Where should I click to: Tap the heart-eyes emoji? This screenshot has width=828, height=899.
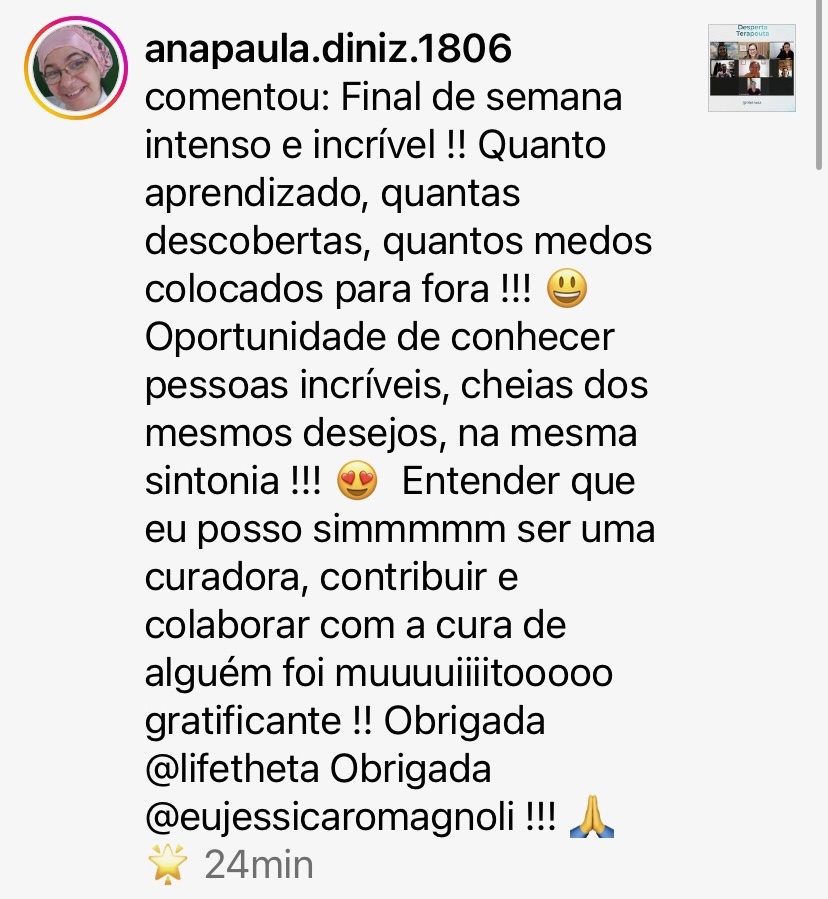357,480
